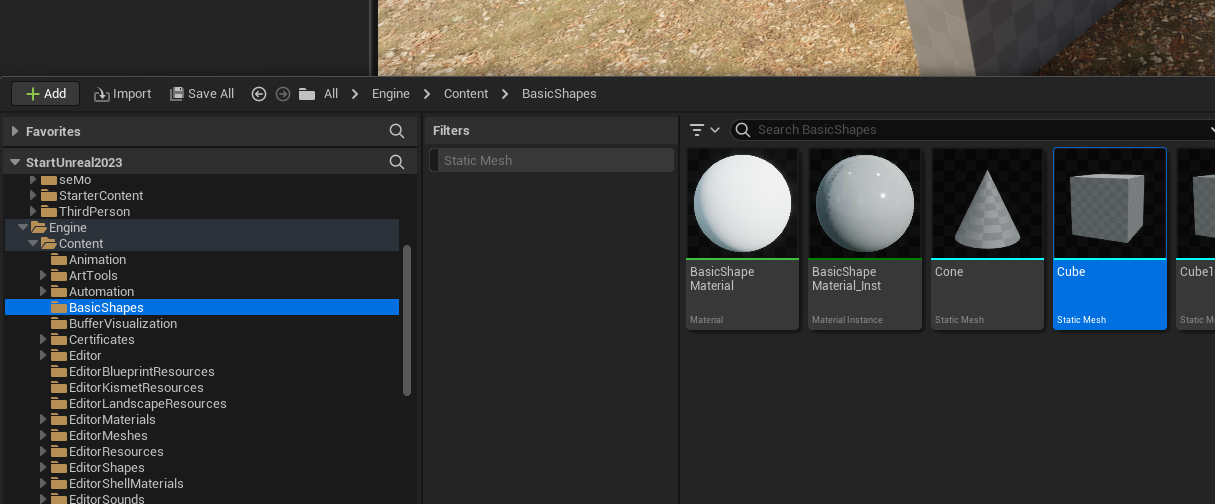
Task: Select the EditorKismetResources folder
Action: (x=136, y=388)
